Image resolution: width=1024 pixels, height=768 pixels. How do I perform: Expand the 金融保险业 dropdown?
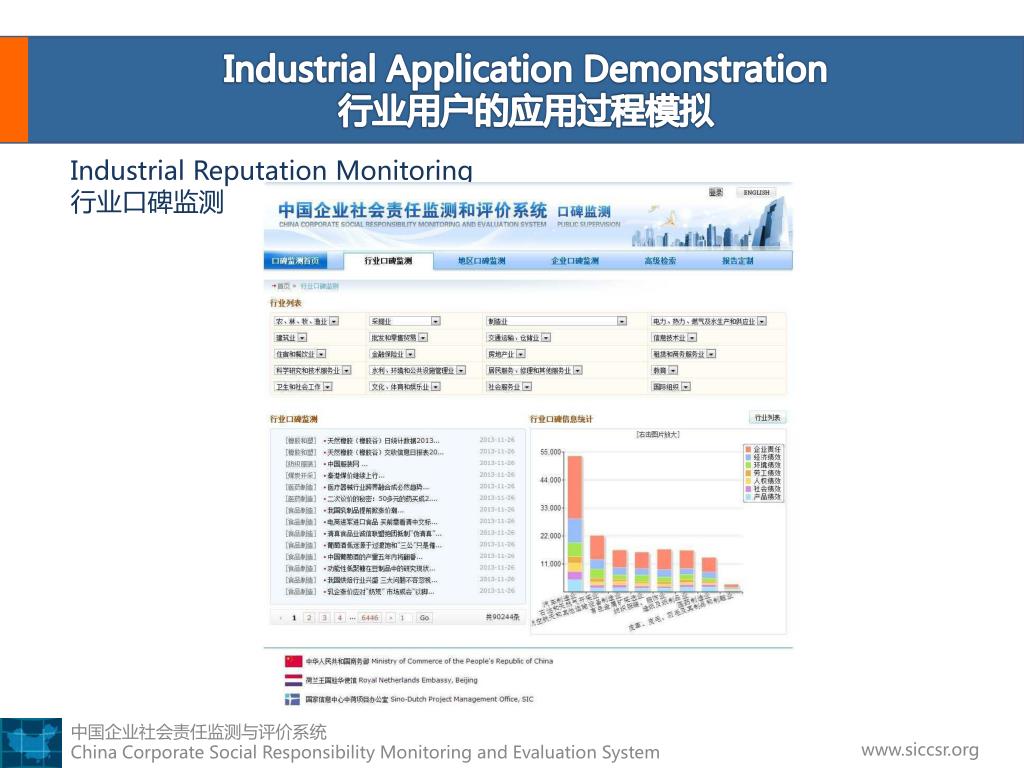pos(392,354)
